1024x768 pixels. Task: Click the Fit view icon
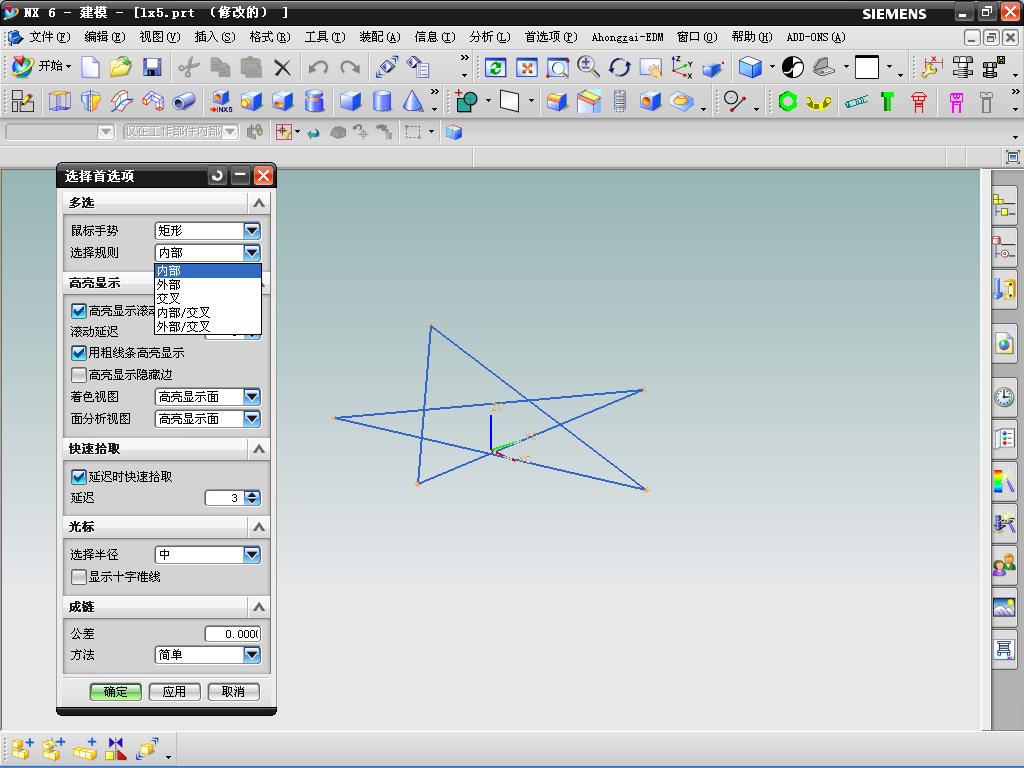[x=527, y=67]
